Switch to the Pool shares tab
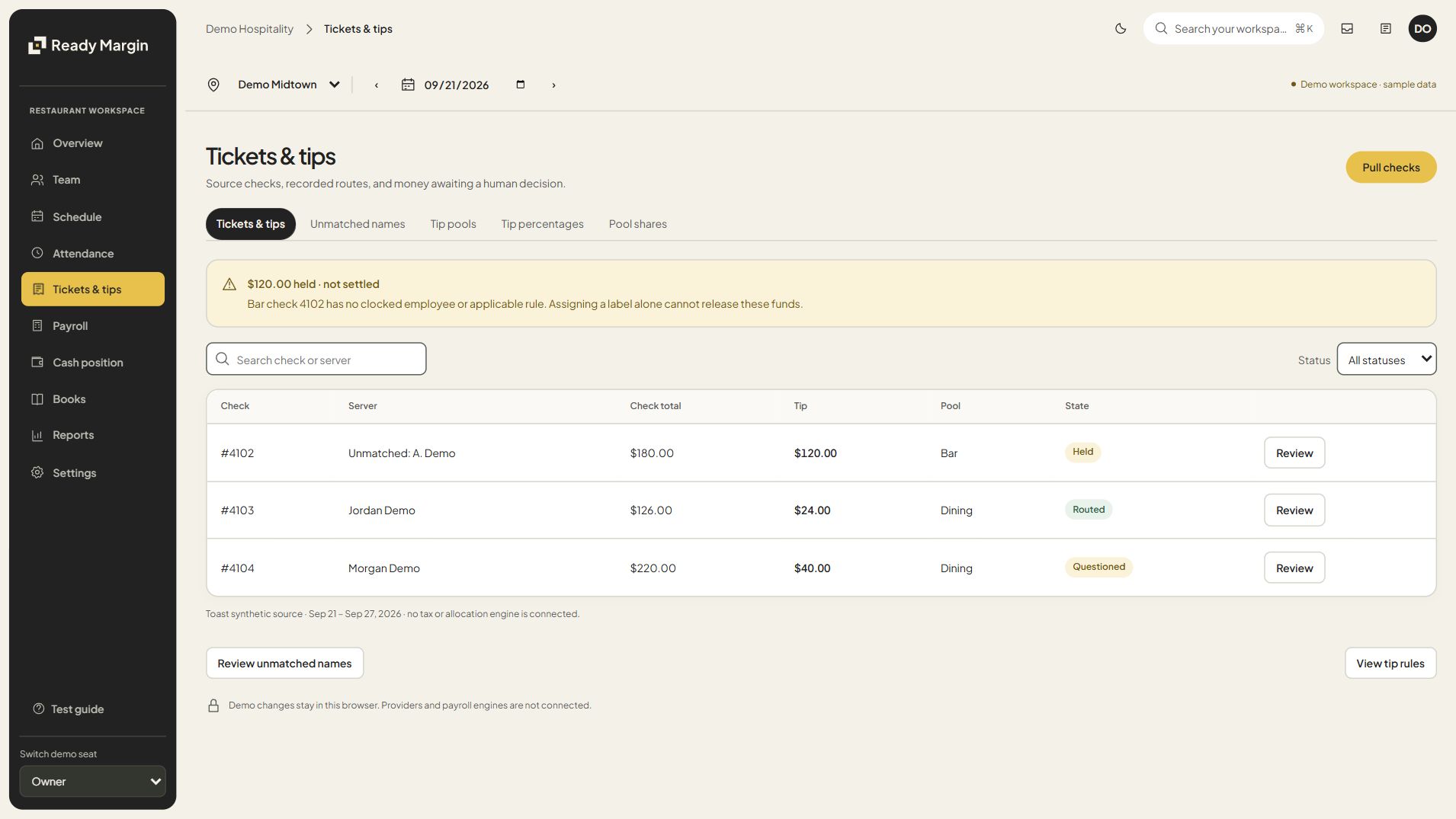Screen dimensions: 1456x819 point(637,224)
